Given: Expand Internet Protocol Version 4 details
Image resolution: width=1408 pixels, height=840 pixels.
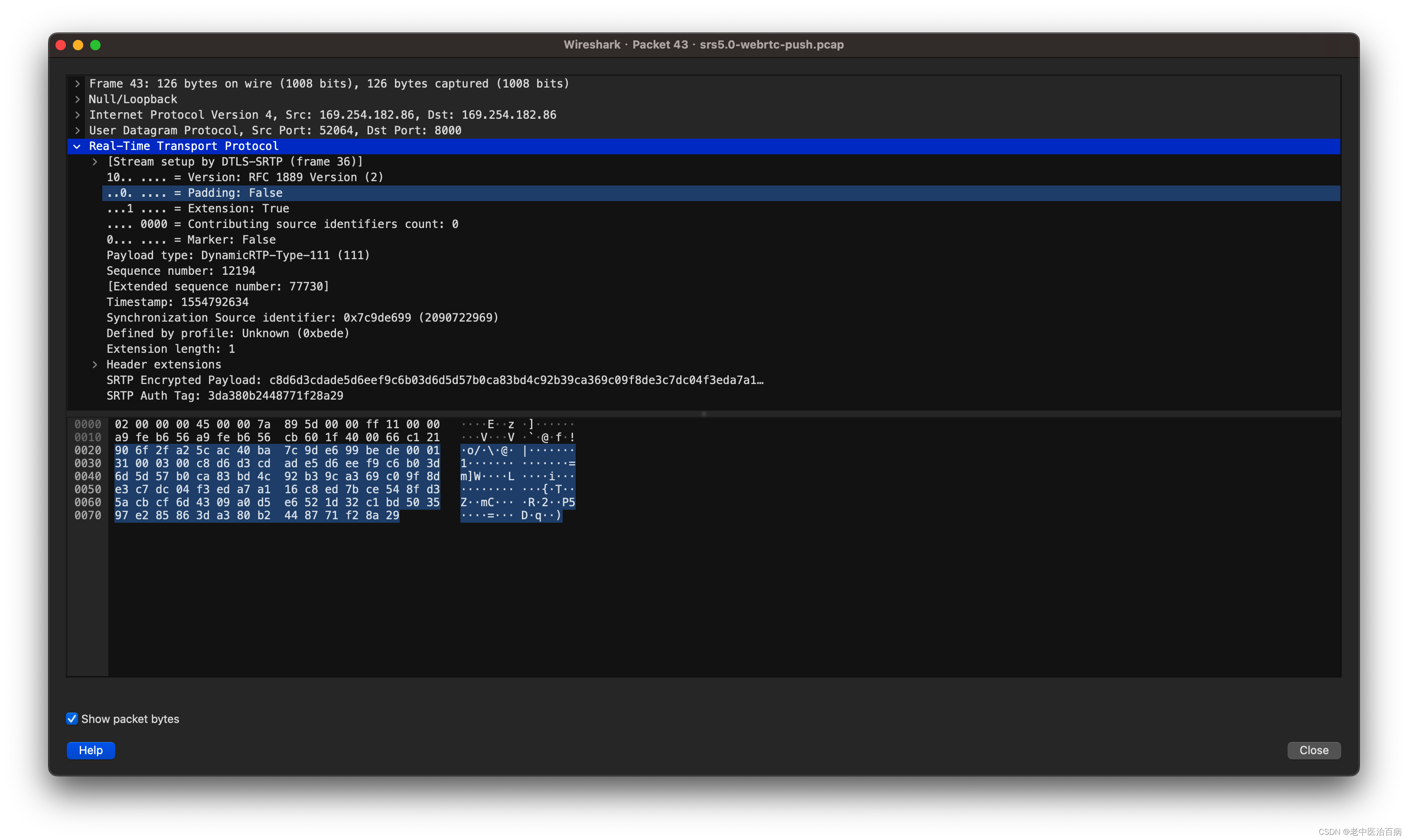Looking at the screenshot, I should pos(78,115).
